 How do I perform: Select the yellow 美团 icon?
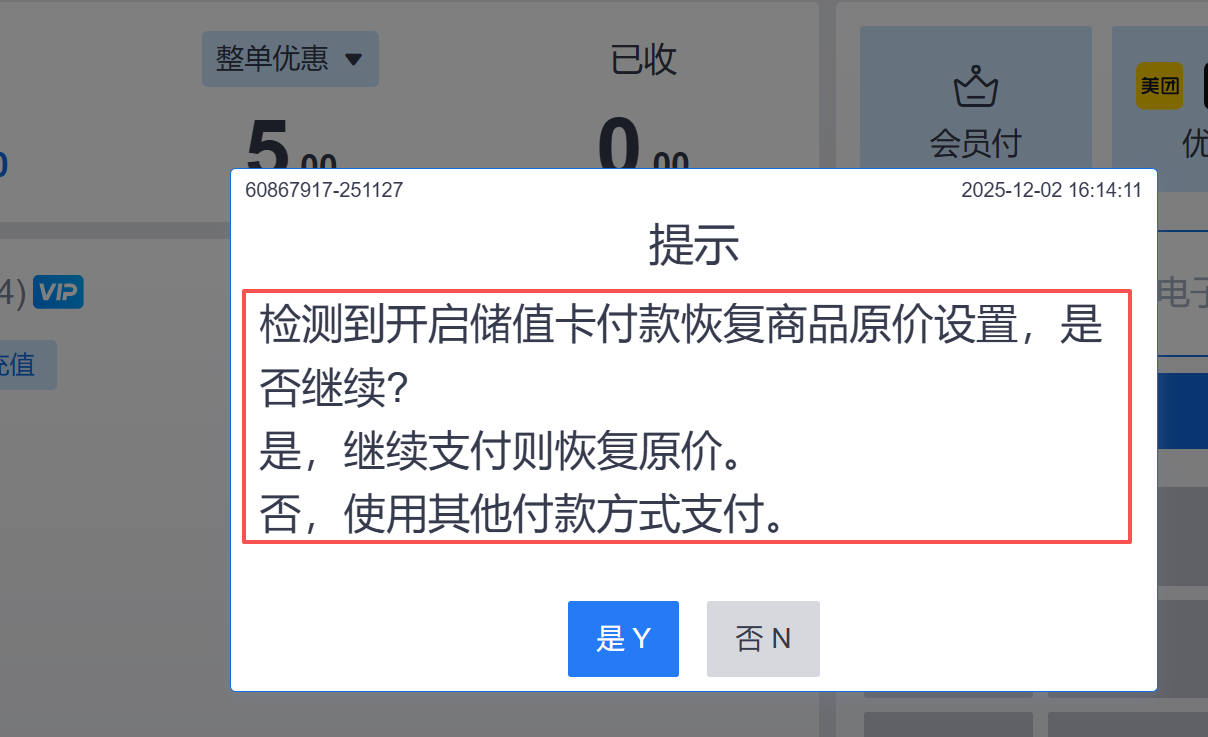click(1159, 86)
